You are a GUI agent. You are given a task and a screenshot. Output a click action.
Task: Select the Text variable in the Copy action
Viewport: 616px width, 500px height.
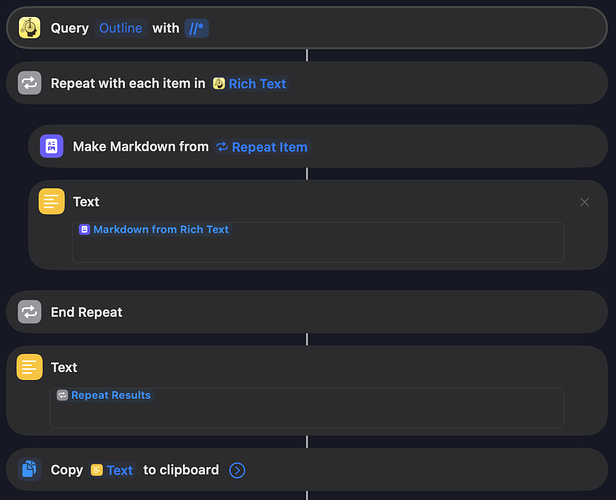coord(112,470)
